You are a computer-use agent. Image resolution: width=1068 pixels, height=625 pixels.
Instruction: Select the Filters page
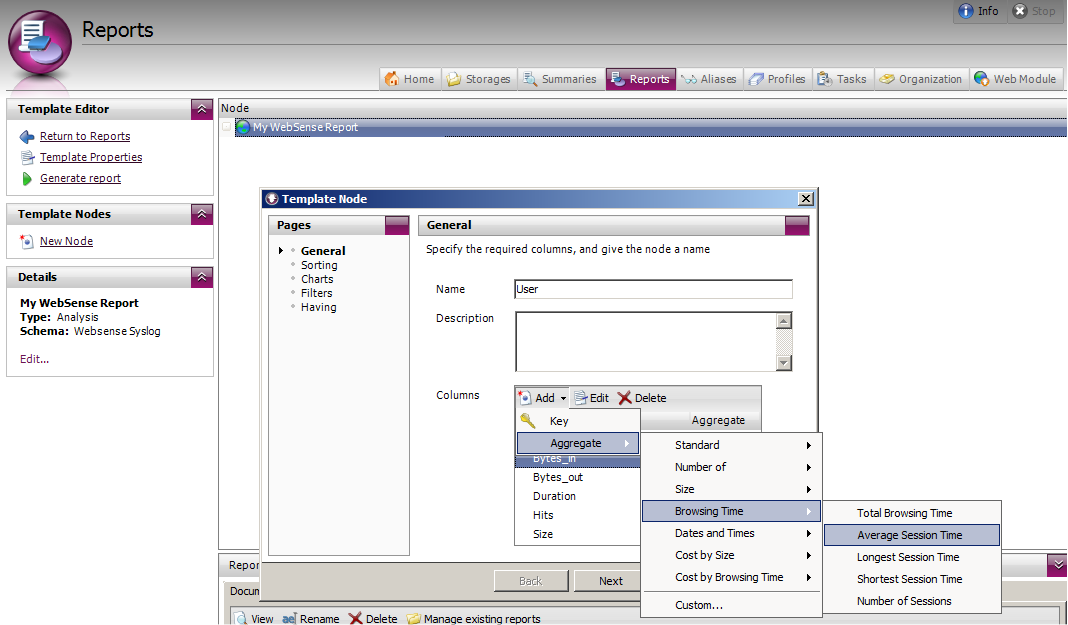pos(317,293)
